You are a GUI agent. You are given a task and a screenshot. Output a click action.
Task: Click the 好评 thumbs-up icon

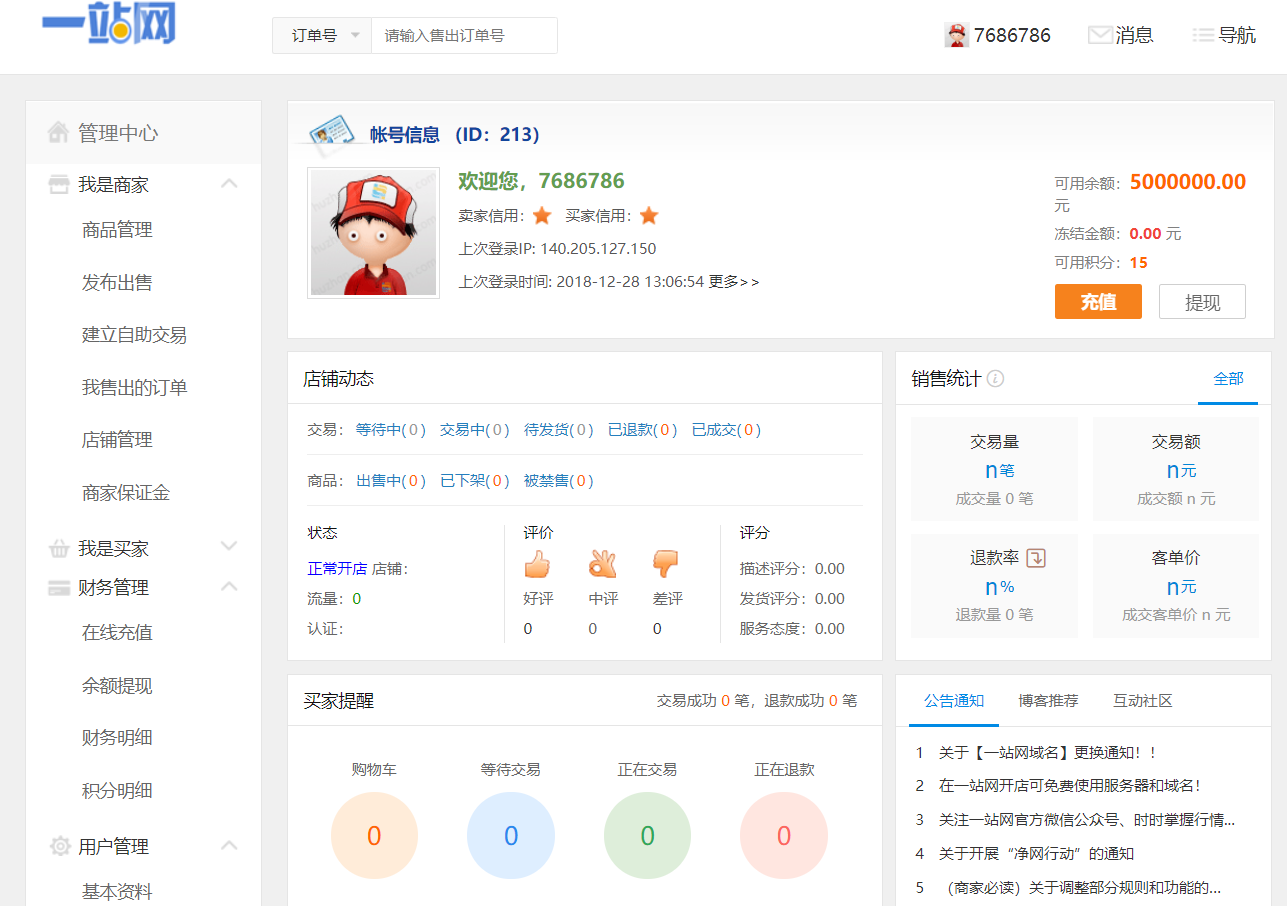pyautogui.click(x=537, y=564)
